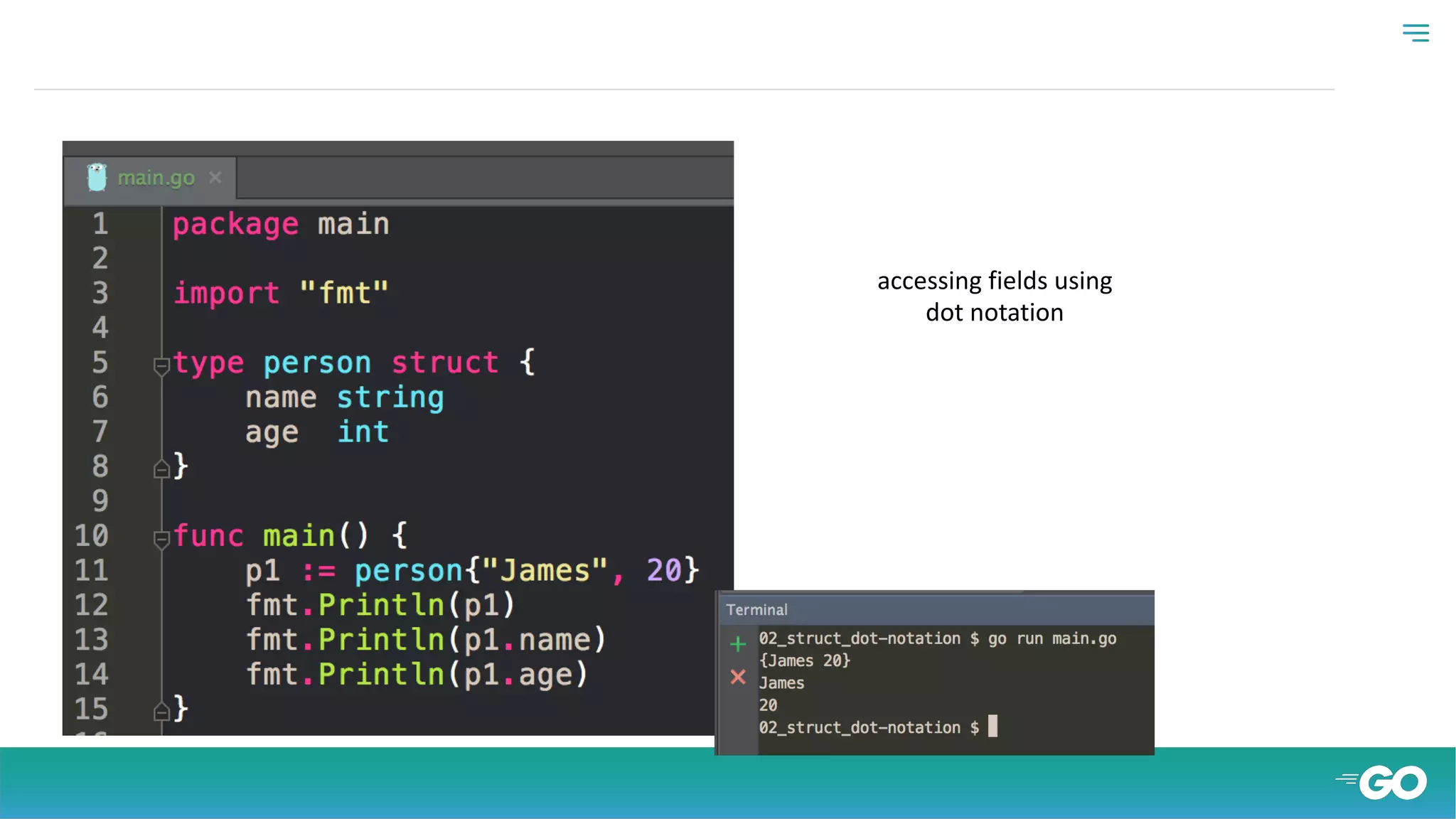Close the main.go editor tab
Image resolution: width=1456 pixels, height=819 pixels.
click(x=215, y=177)
